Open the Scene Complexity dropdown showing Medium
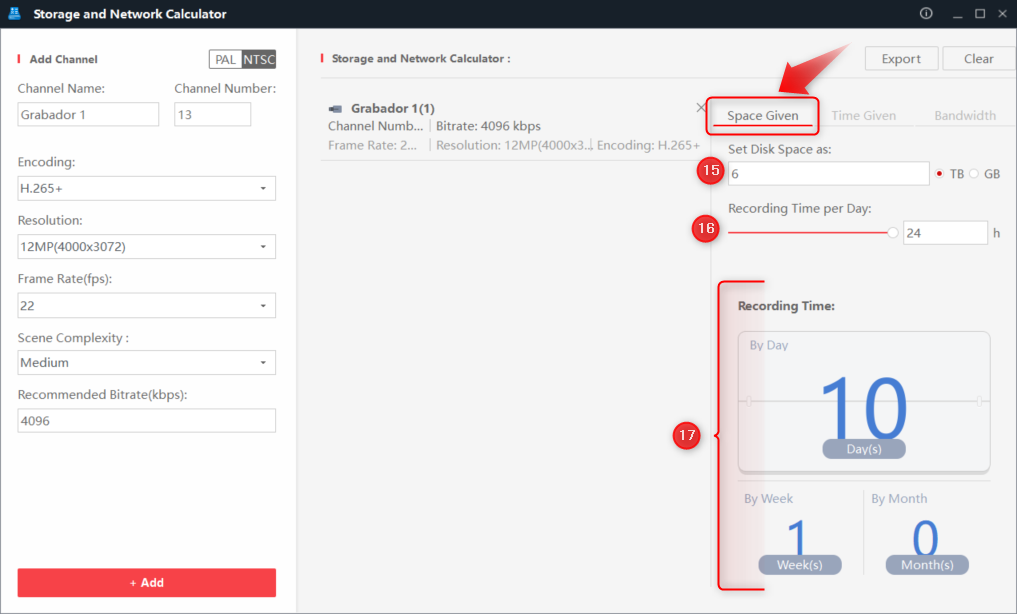Viewport: 1017px width, 614px height. 147,362
